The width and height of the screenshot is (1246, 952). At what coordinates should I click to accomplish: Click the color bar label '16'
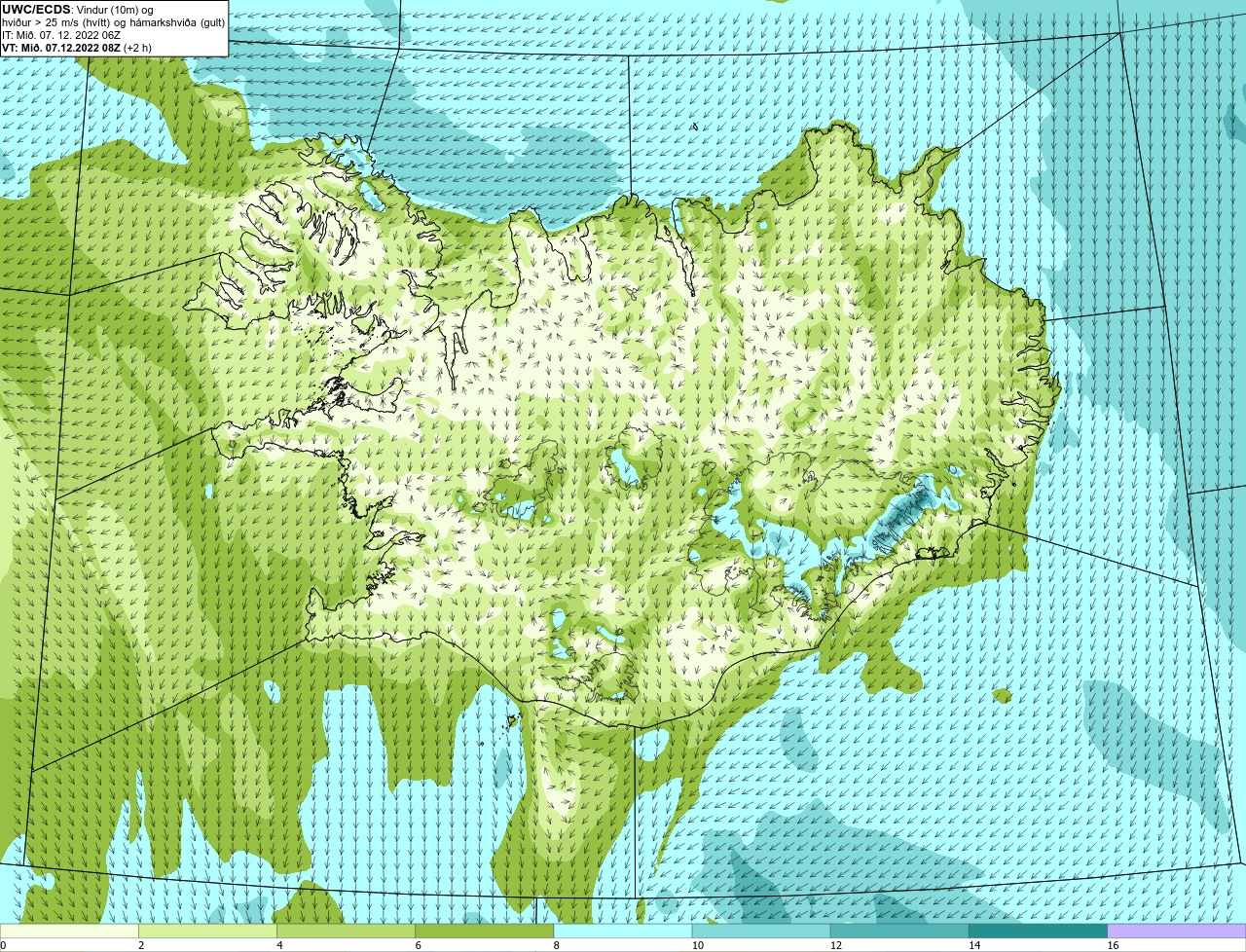pyautogui.click(x=1112, y=945)
